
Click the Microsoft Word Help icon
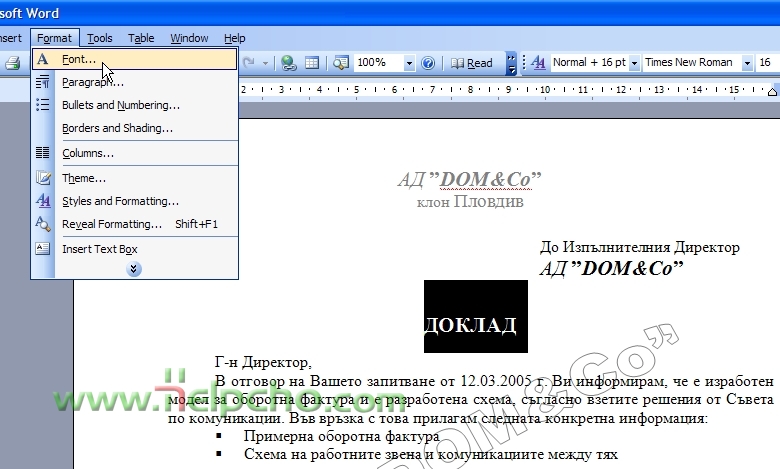pyautogui.click(x=428, y=63)
